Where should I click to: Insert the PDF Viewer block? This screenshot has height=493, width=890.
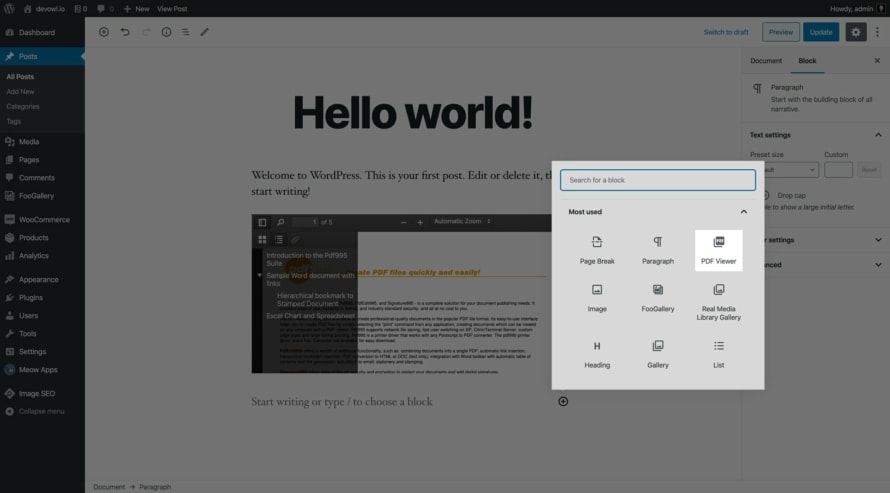[x=718, y=249]
